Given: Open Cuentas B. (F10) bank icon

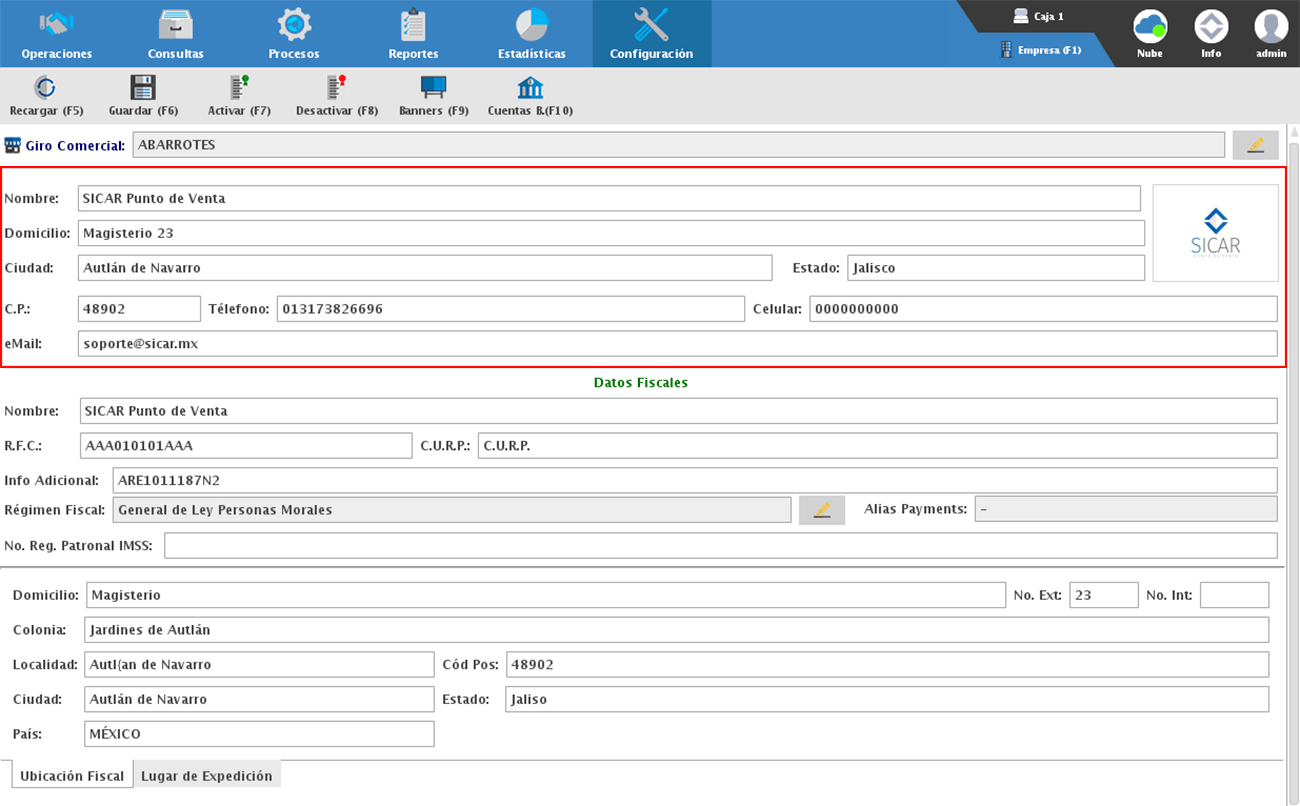Looking at the screenshot, I should click(529, 88).
